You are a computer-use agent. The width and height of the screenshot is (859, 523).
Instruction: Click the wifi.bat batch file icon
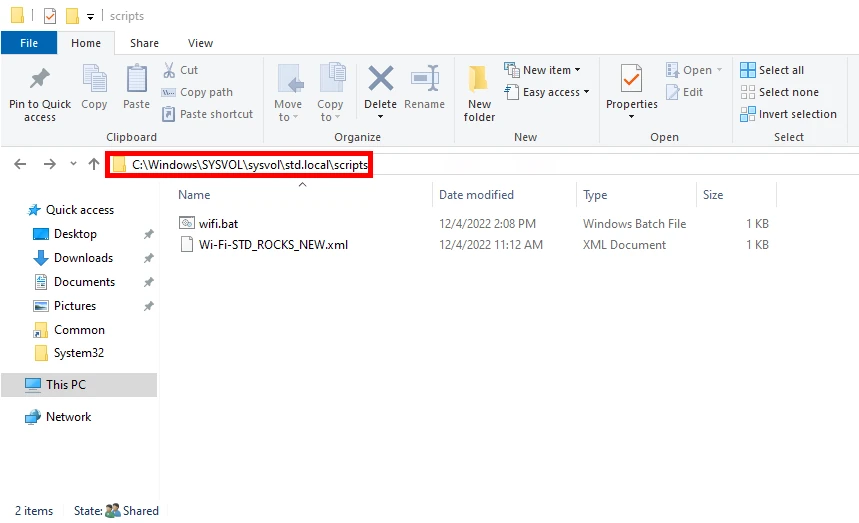[187, 223]
